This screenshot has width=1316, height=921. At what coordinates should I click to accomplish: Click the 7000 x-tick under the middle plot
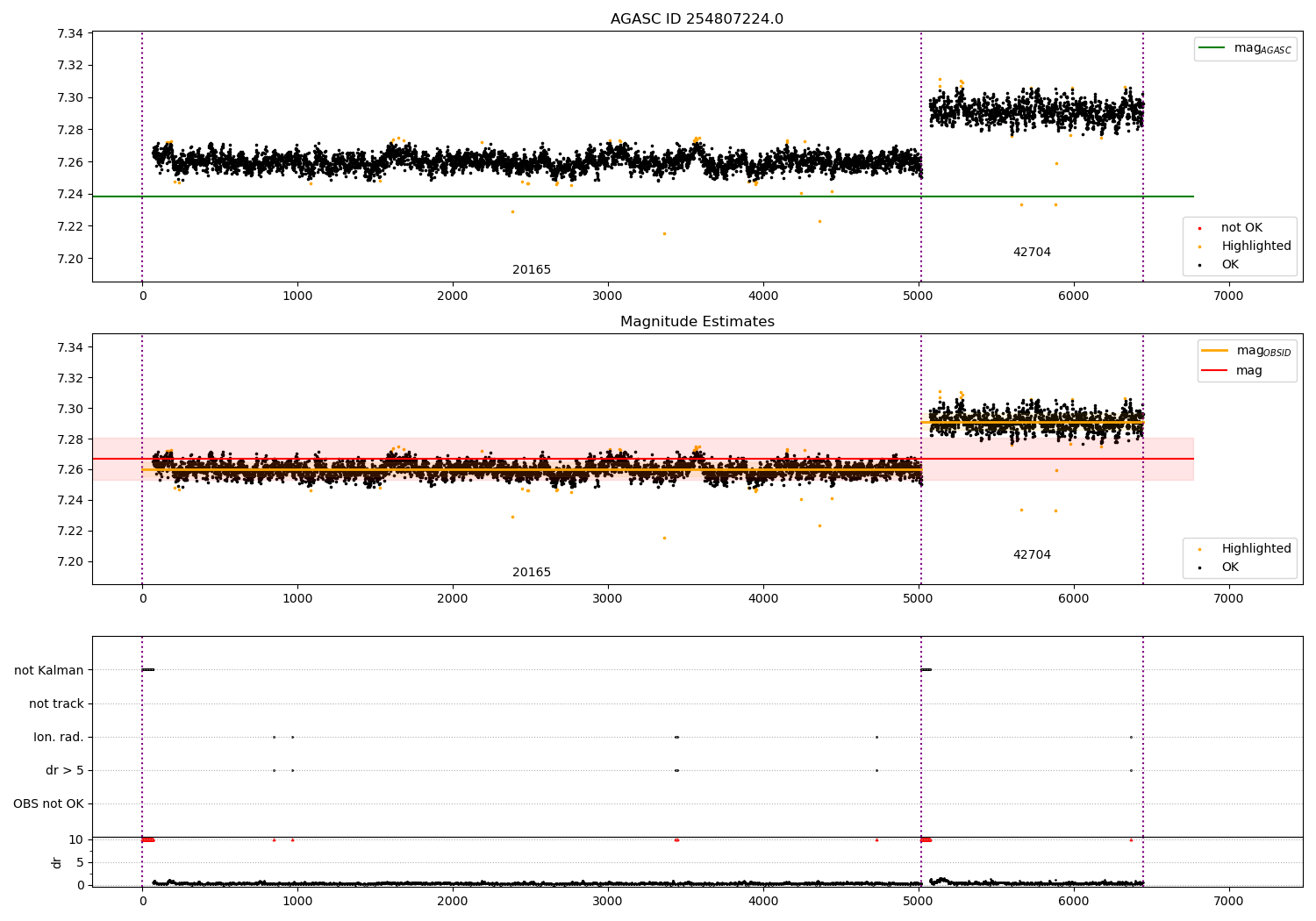click(1228, 599)
